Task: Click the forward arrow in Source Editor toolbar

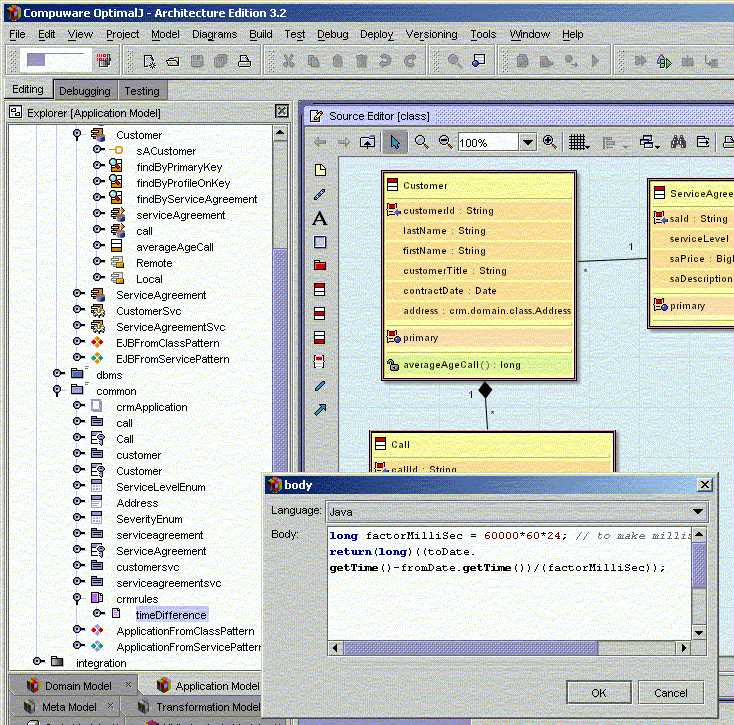Action: click(344, 142)
